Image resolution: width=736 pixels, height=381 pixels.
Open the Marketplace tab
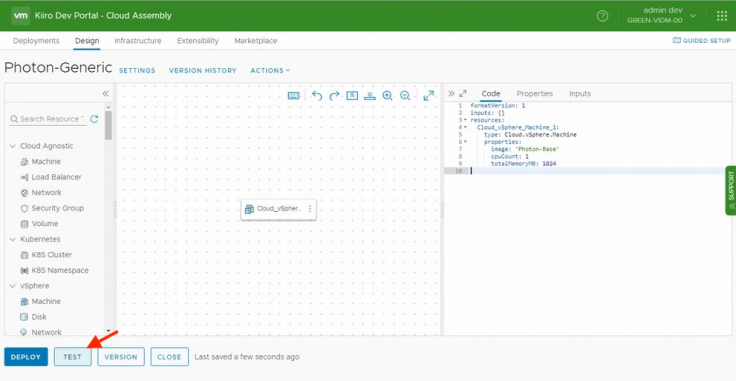tap(256, 41)
